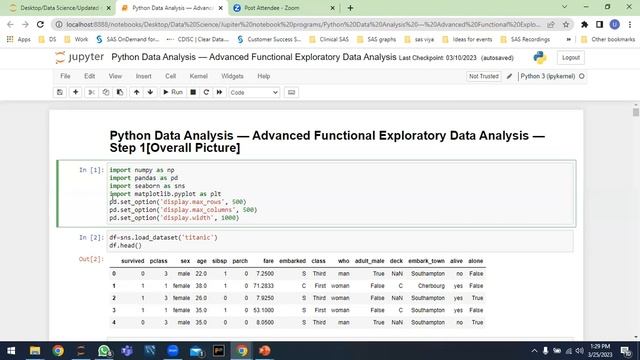Open the browser extensions puzzle icon
The width and height of the screenshot is (640, 360).
584,24
